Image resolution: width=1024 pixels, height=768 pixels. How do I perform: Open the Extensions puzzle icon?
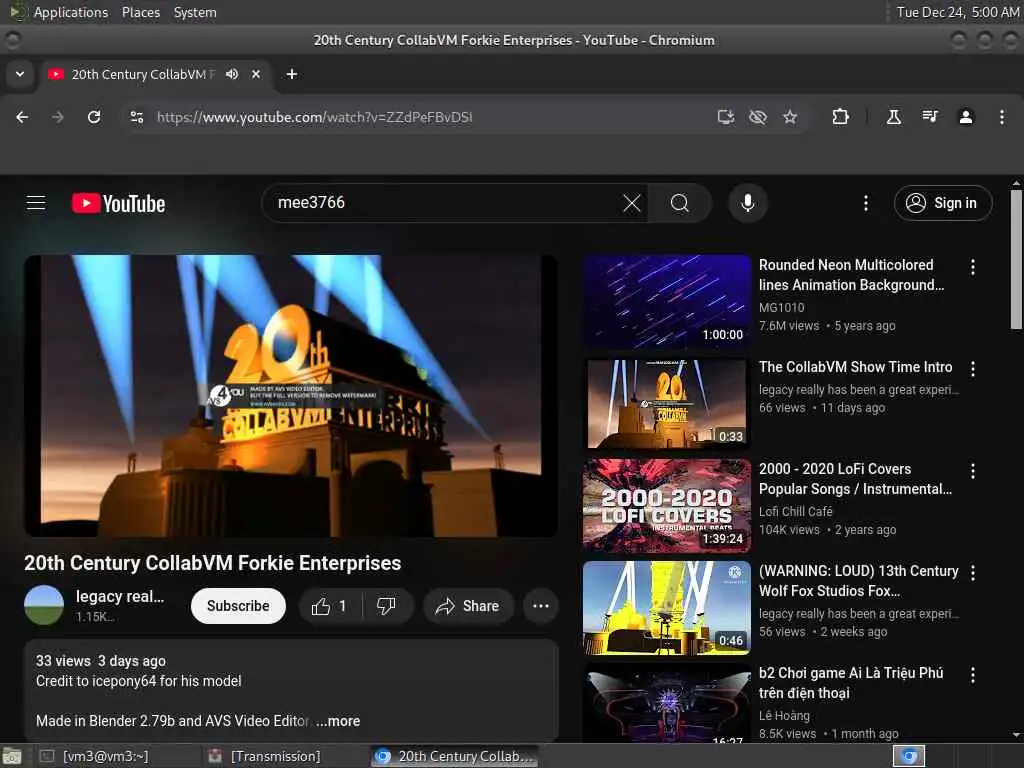(840, 117)
